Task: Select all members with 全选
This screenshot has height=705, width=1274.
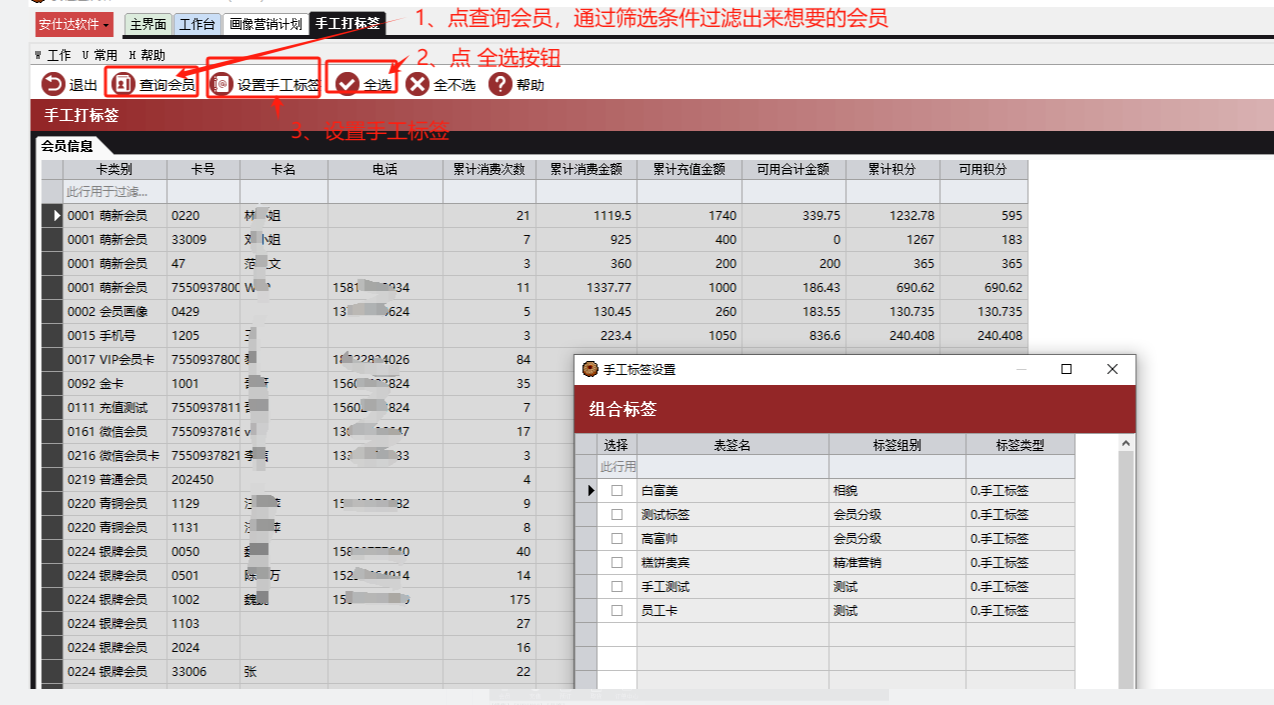Action: click(365, 85)
